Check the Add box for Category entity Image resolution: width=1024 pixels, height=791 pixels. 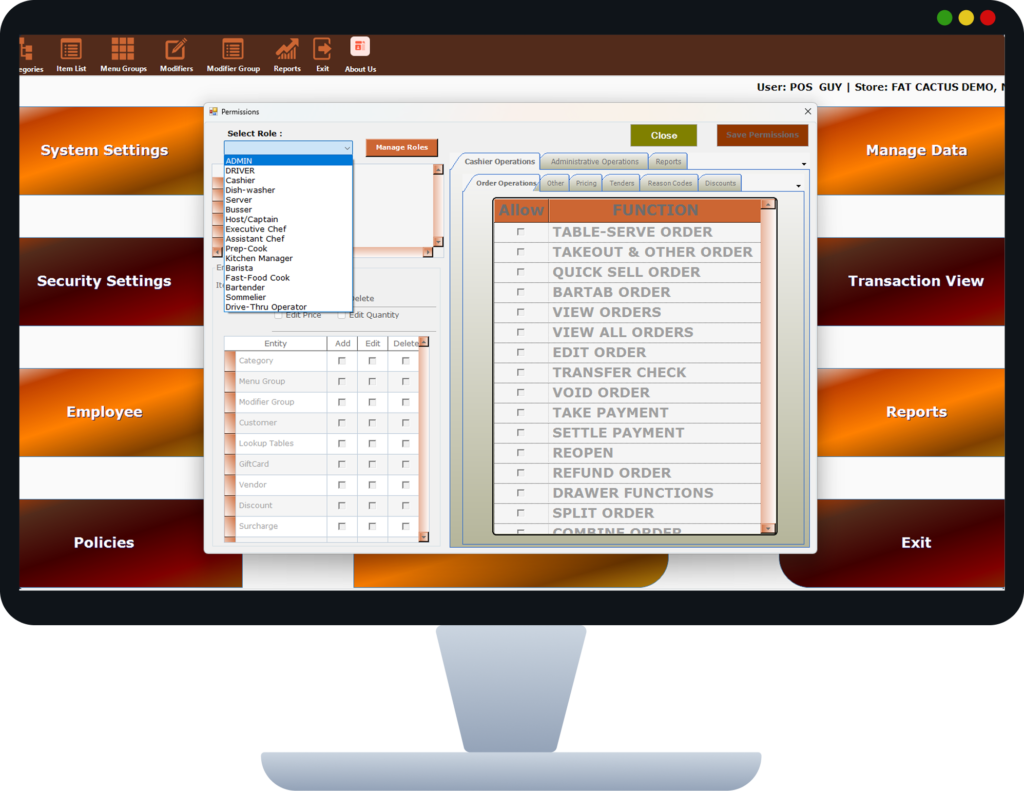342,361
